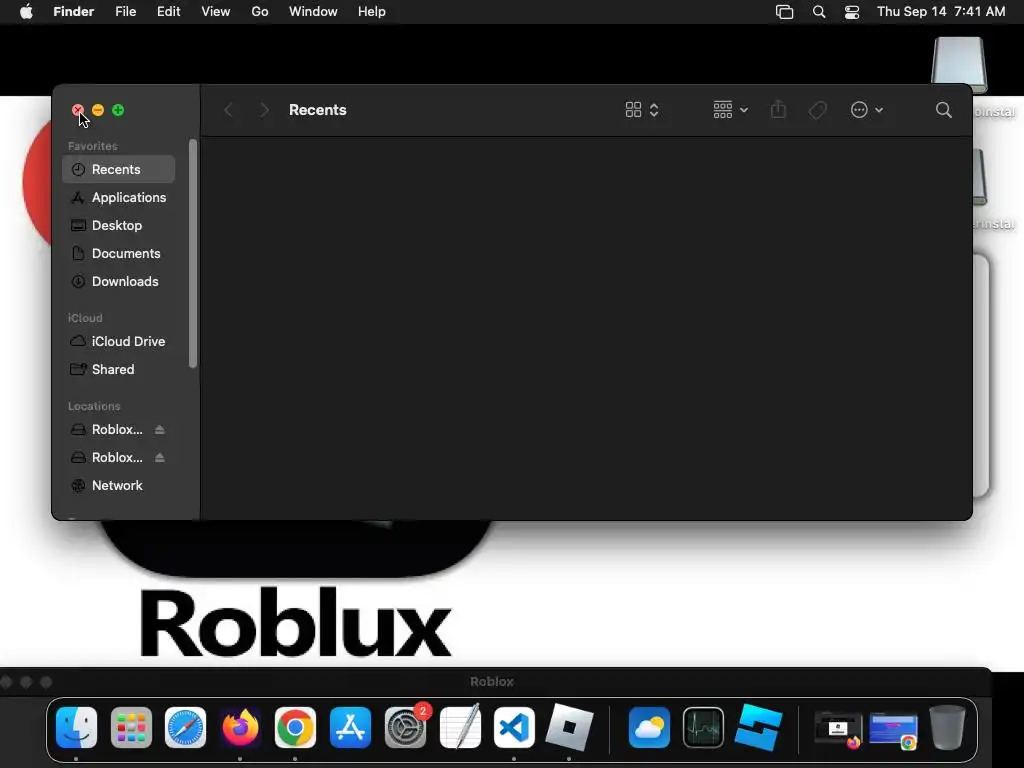Click green full-screen button of Finder window
The height and width of the screenshot is (768, 1024).
pos(118,110)
